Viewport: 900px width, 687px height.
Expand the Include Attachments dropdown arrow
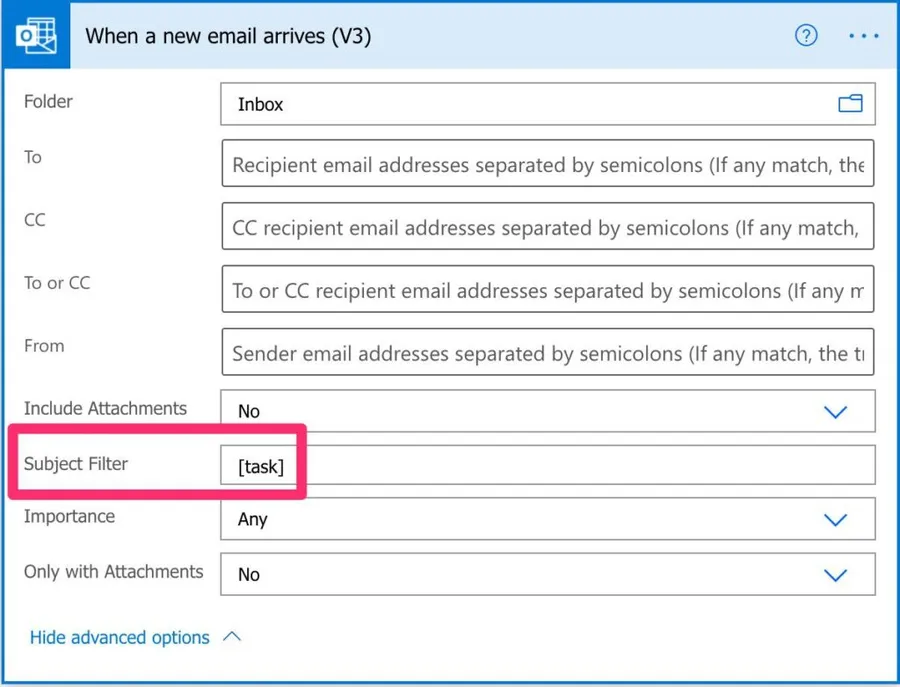coord(834,411)
